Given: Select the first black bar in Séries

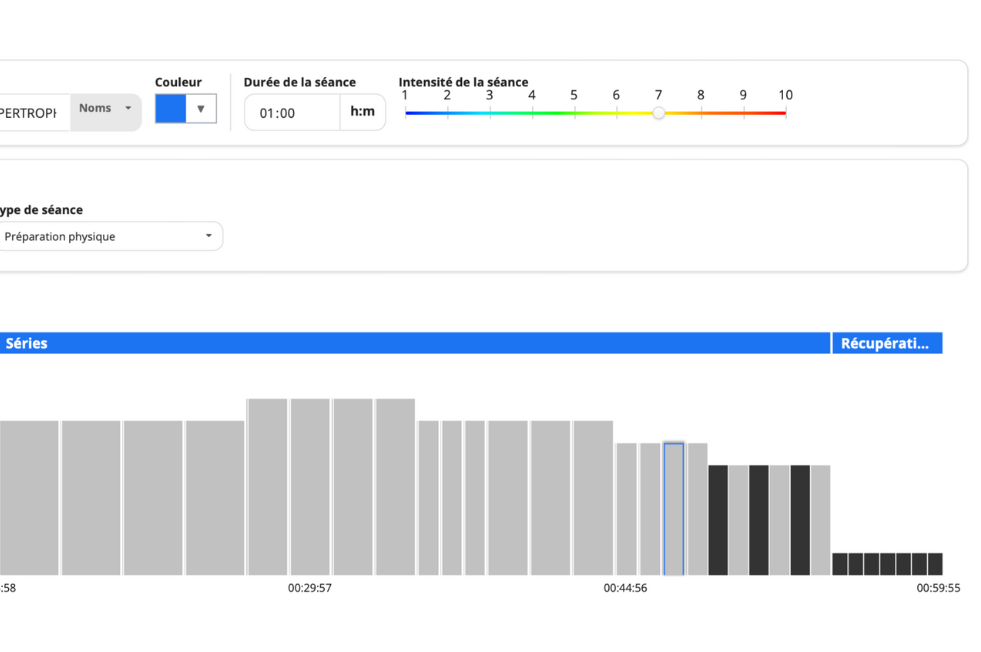Looking at the screenshot, I should coord(718,520).
